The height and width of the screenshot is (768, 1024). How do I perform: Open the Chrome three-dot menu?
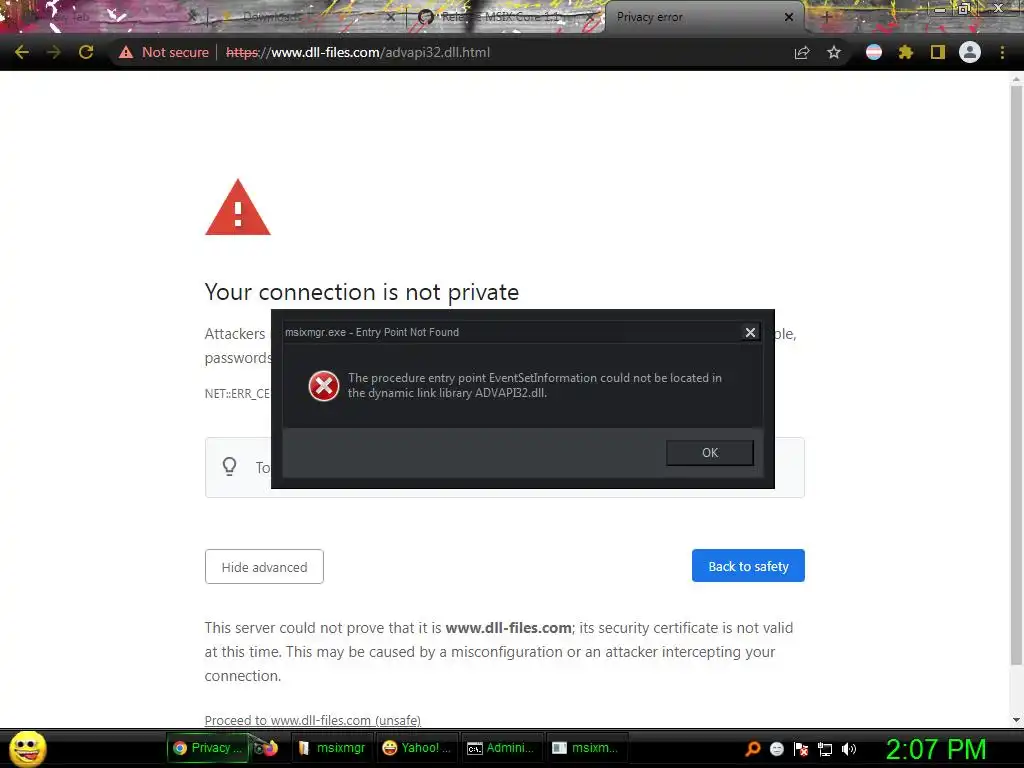pyautogui.click(x=1002, y=52)
